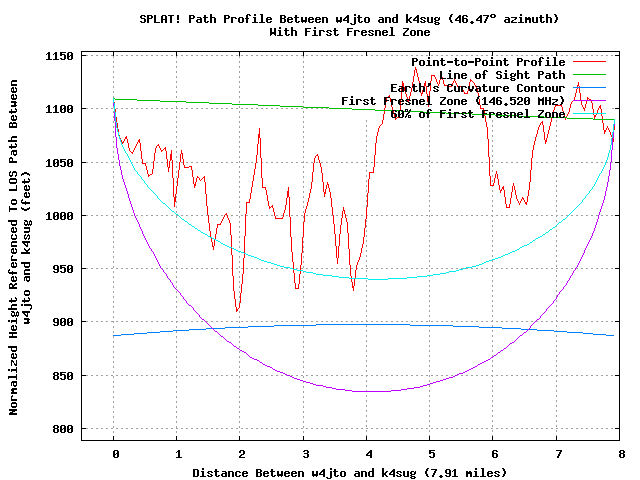The width and height of the screenshot is (640, 480).
Task: Click y-axis tick value 1100
Action: coord(59,109)
